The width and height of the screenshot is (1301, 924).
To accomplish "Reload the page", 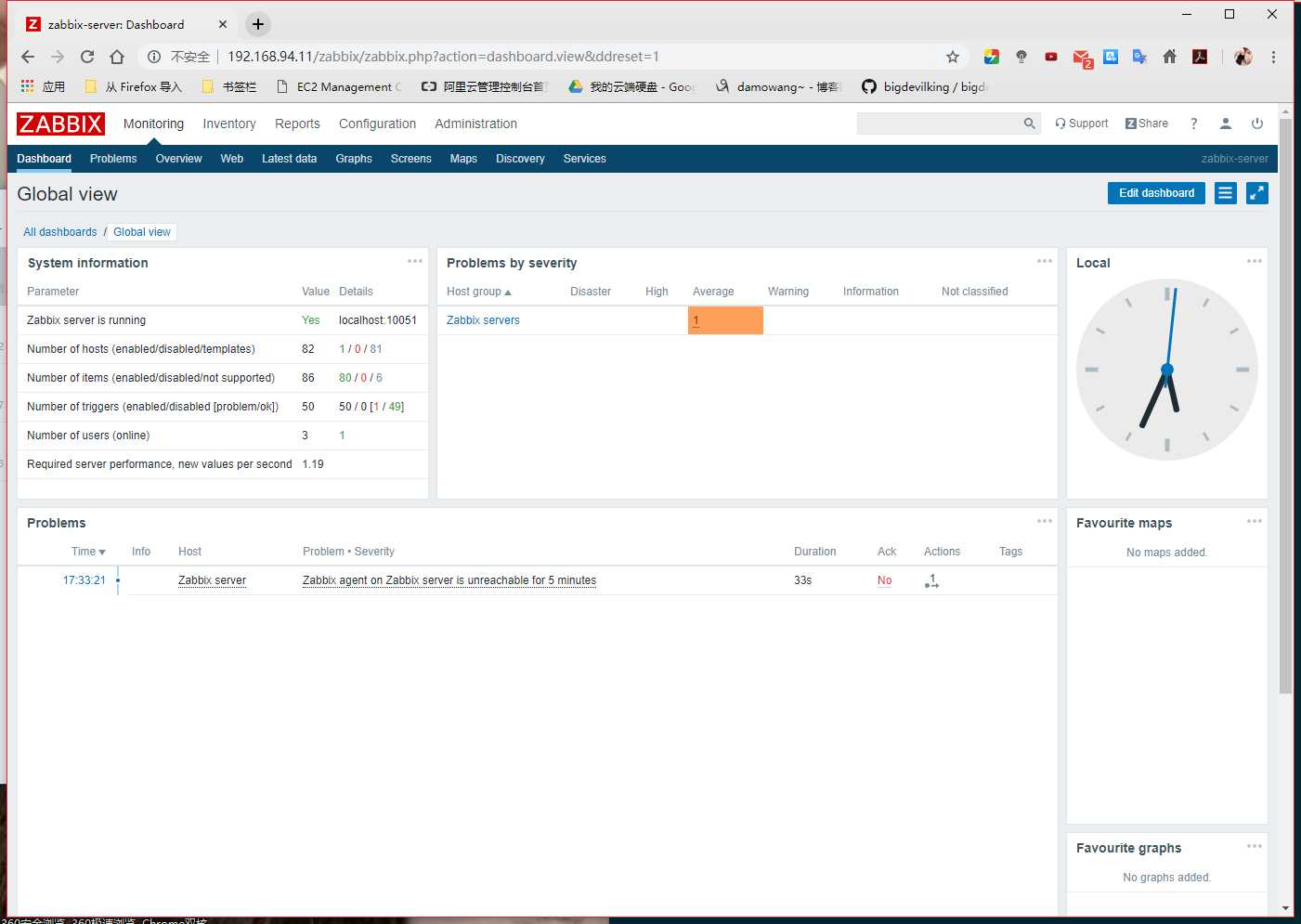I will [87, 57].
